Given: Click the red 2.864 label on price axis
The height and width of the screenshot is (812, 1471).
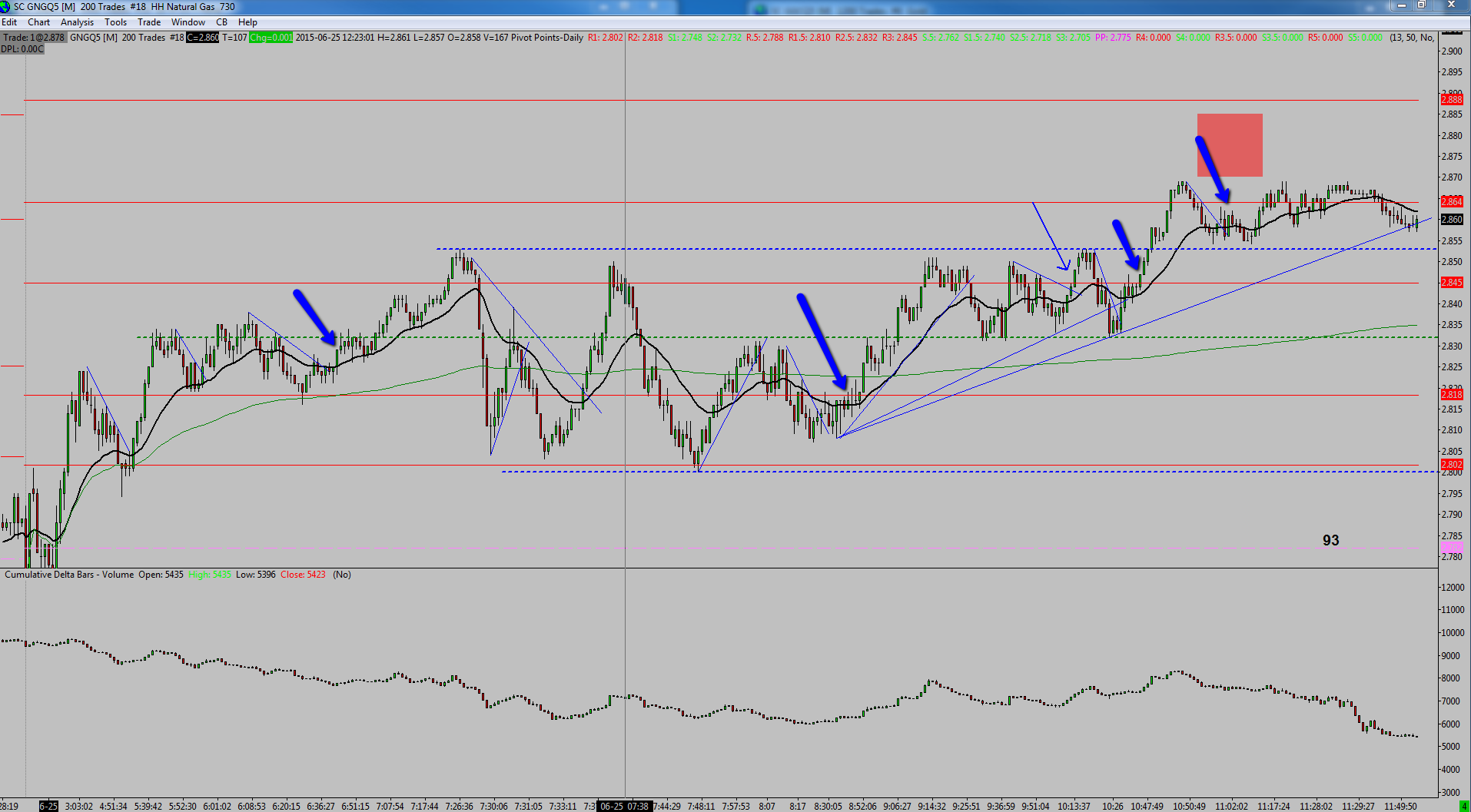Looking at the screenshot, I should pos(1452,202).
